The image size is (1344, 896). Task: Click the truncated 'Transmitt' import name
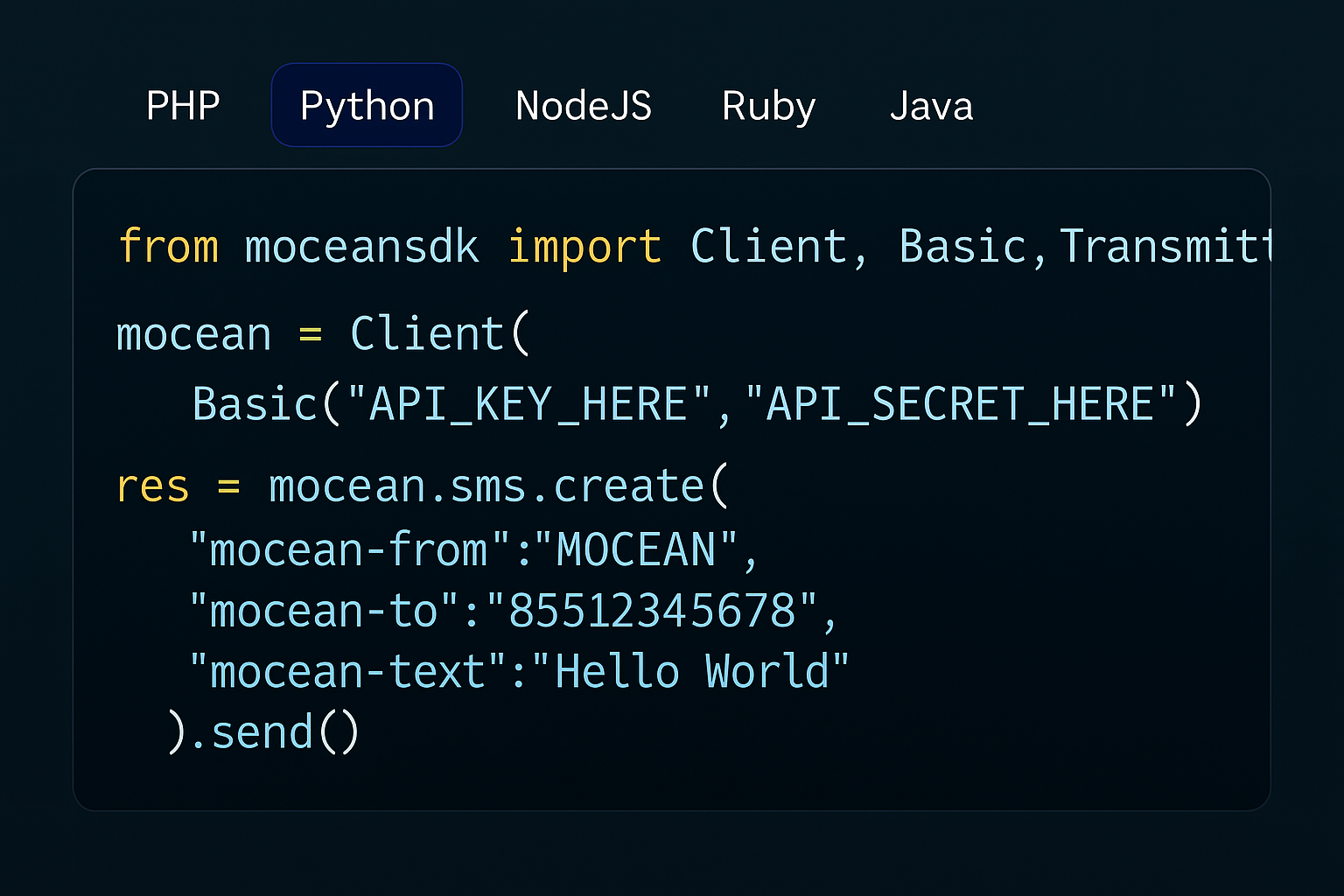point(1164,246)
